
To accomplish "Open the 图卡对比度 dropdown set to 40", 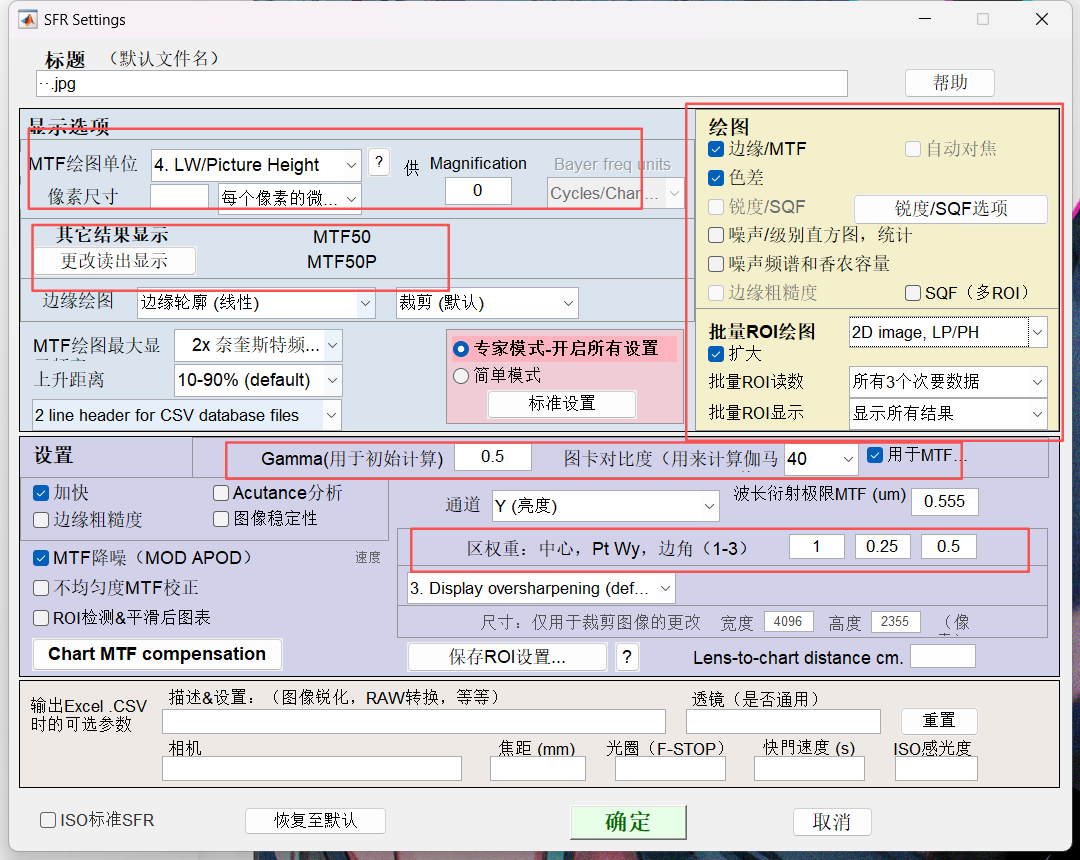I will point(820,456).
